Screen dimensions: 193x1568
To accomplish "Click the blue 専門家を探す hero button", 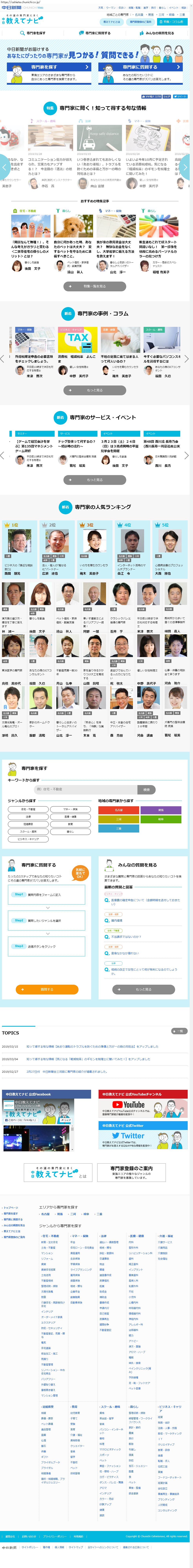I will coord(49,67).
